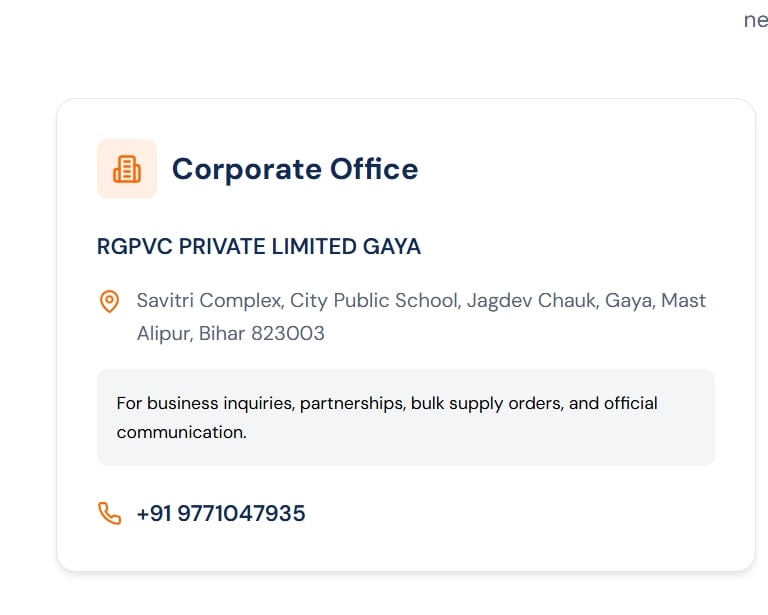Click the partial "ne" text at top right
Image resolution: width=768 pixels, height=615 pixels.
pos(755,20)
